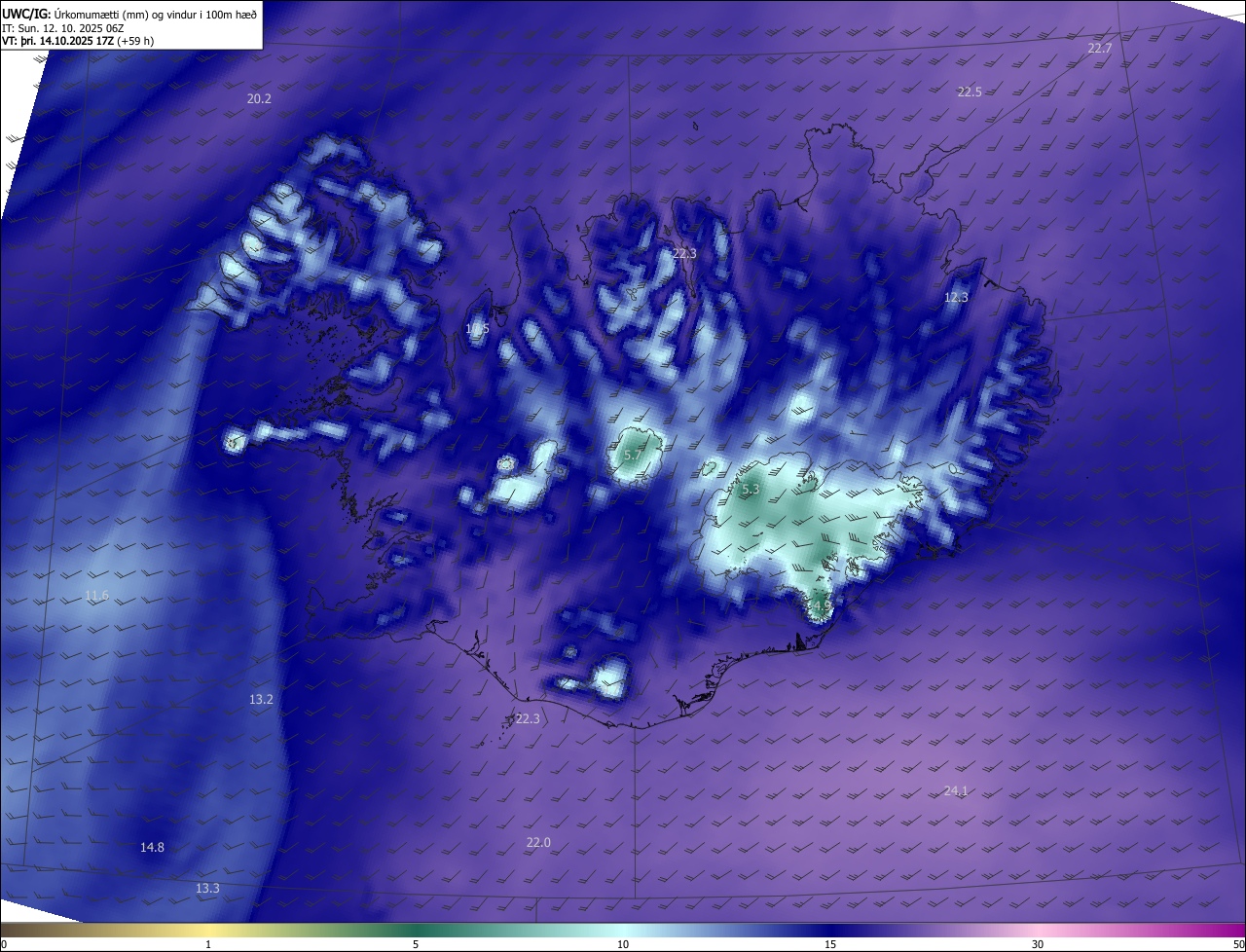Select the 13.2 value label on the map
Image resolution: width=1246 pixels, height=952 pixels.
261,700
